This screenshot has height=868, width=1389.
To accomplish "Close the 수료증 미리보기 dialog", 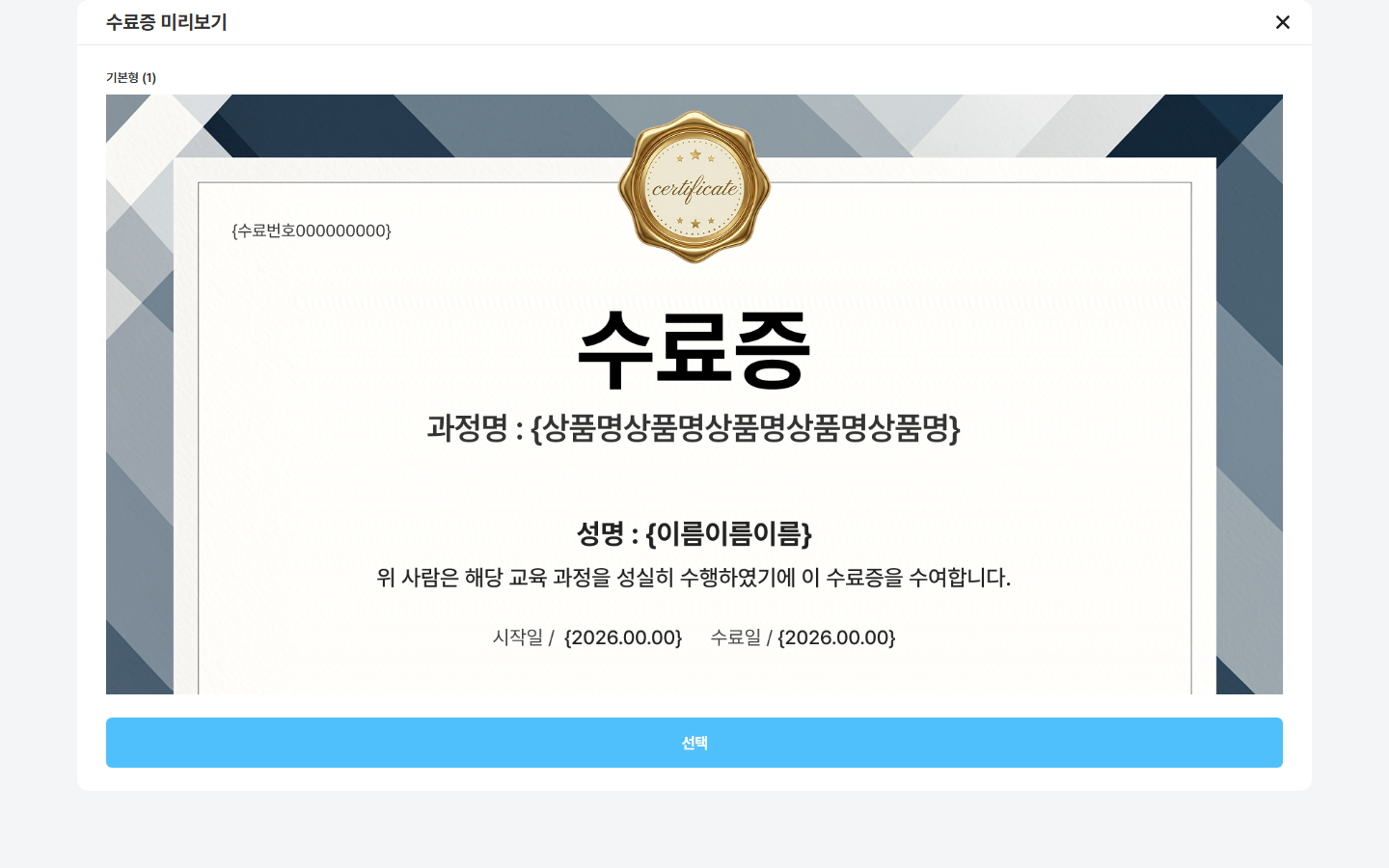I will point(1282,22).
